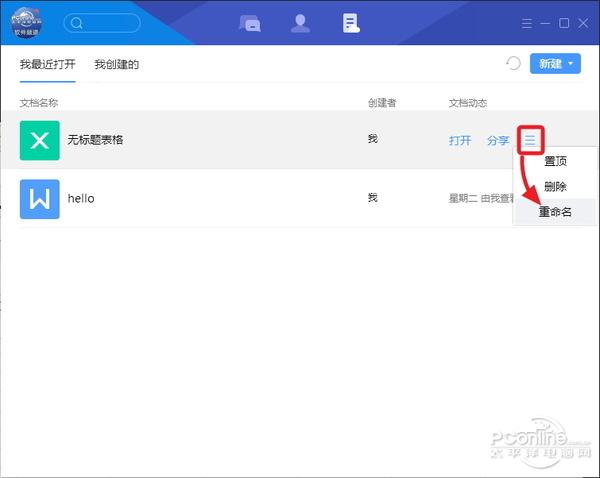Click the user avatar in the title bar
The image size is (600, 478).
point(26,23)
